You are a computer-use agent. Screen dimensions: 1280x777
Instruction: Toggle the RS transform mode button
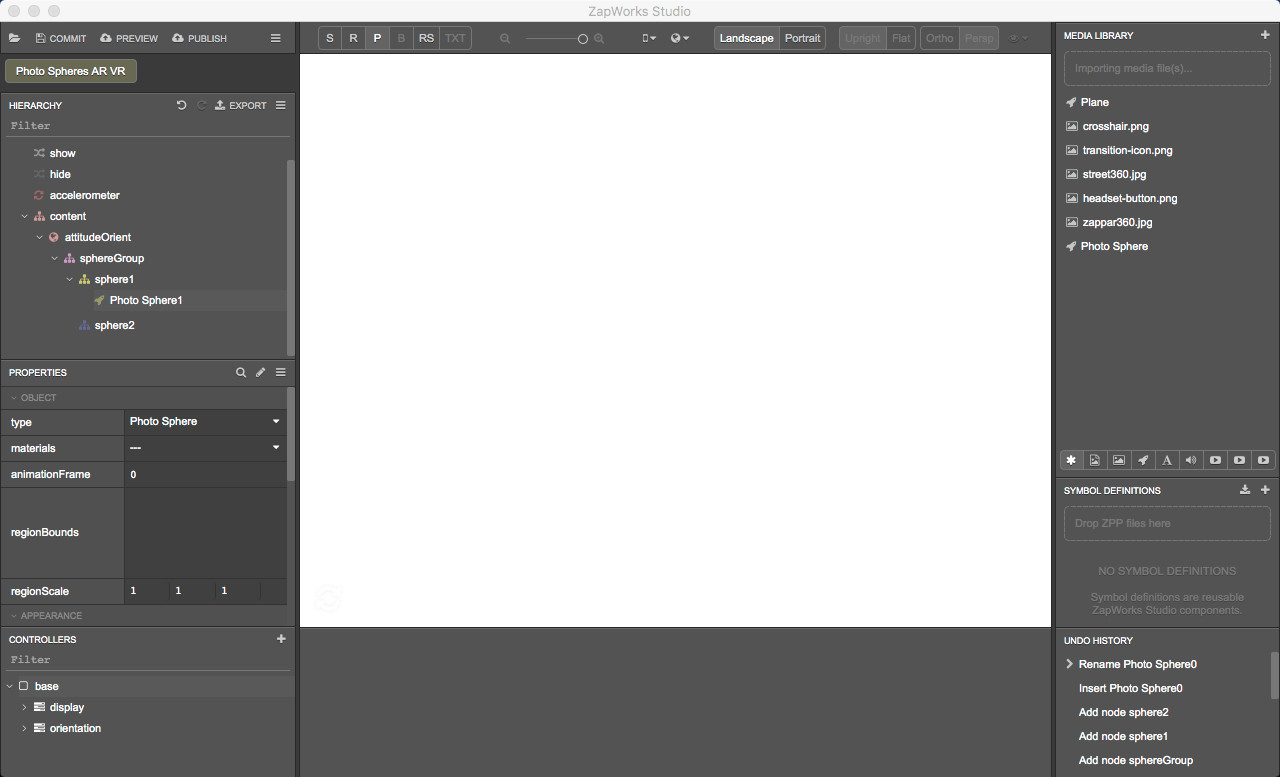[427, 38]
